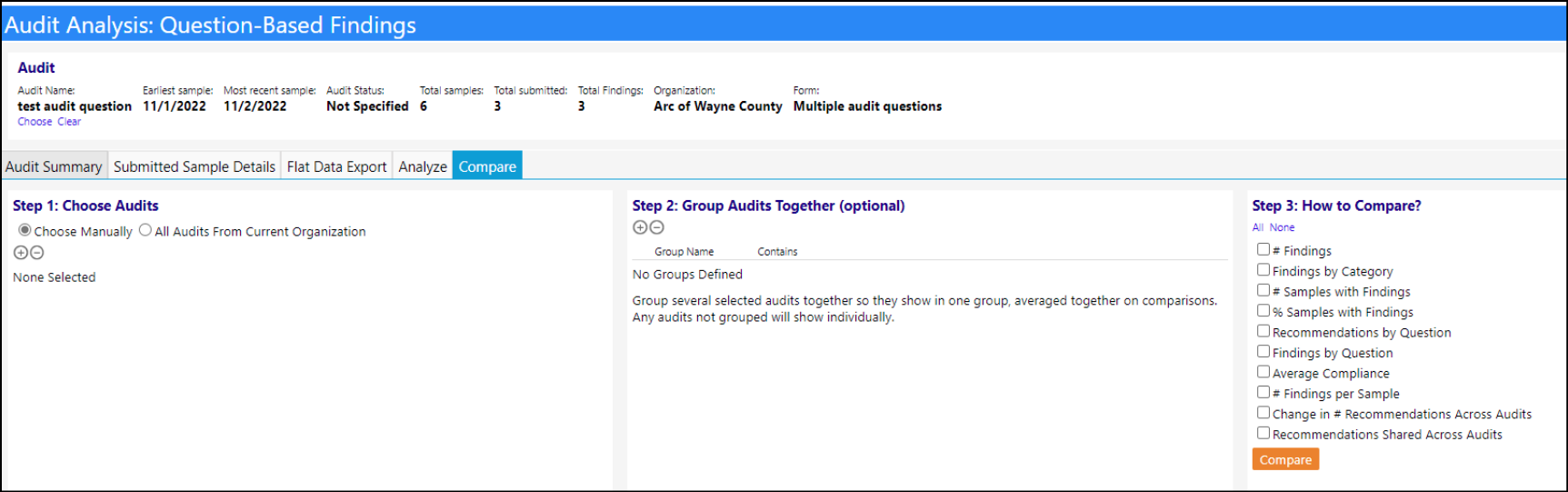Remove an audit with Step 1 minus icon
The width and height of the screenshot is (1568, 492).
36,253
